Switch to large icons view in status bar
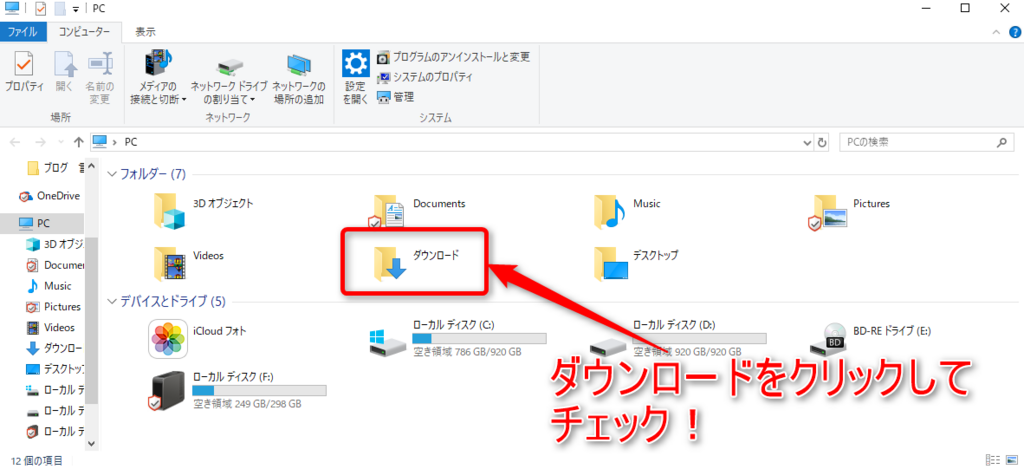The image size is (1024, 469). (x=1010, y=461)
